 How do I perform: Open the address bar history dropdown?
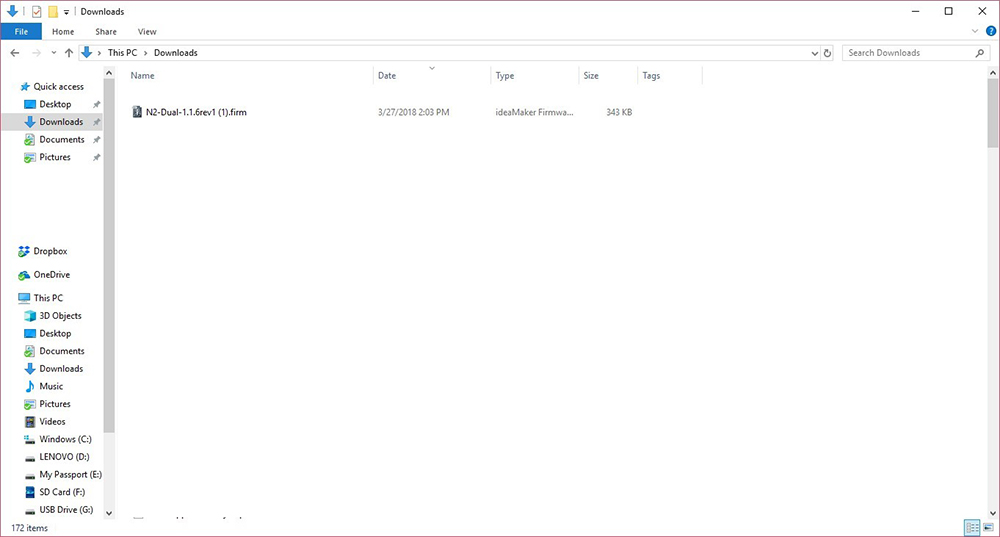pos(813,53)
